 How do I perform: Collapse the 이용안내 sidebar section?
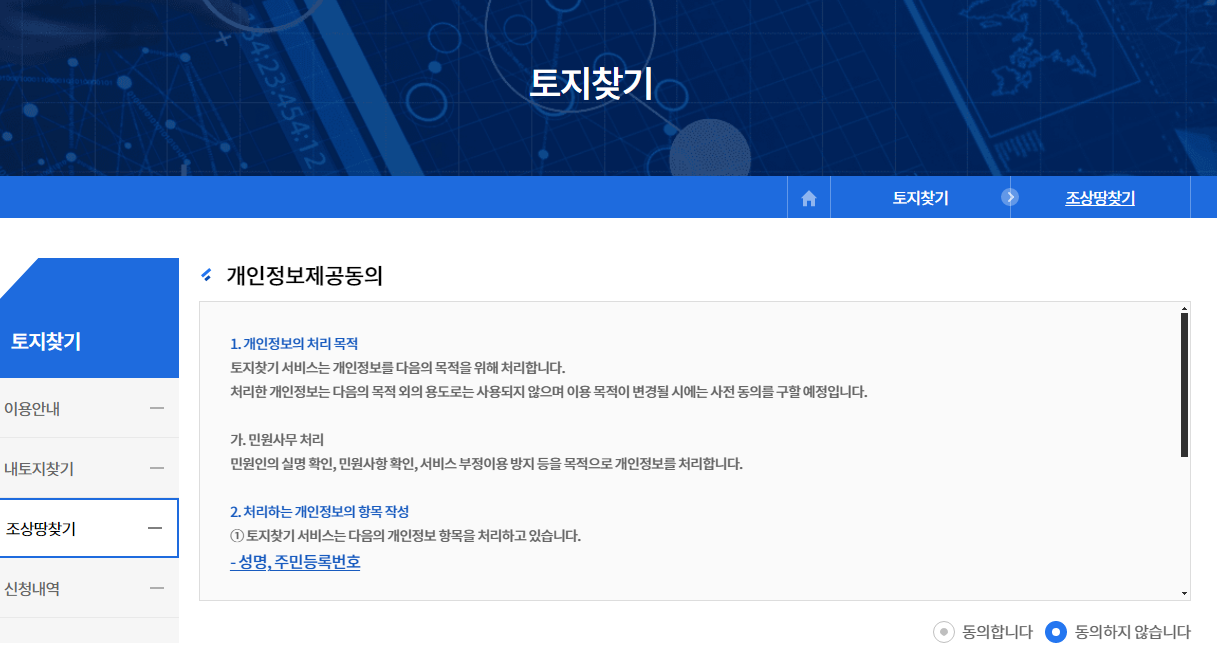(x=157, y=407)
